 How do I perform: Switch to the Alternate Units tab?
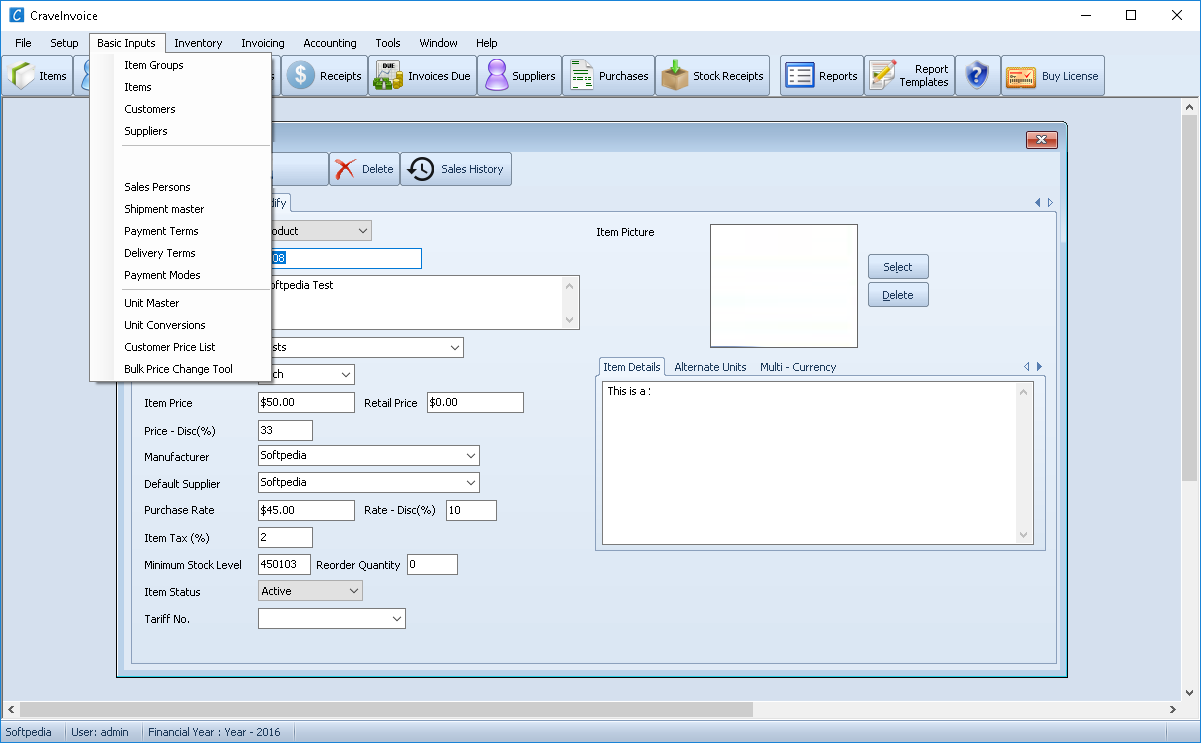[x=710, y=367]
